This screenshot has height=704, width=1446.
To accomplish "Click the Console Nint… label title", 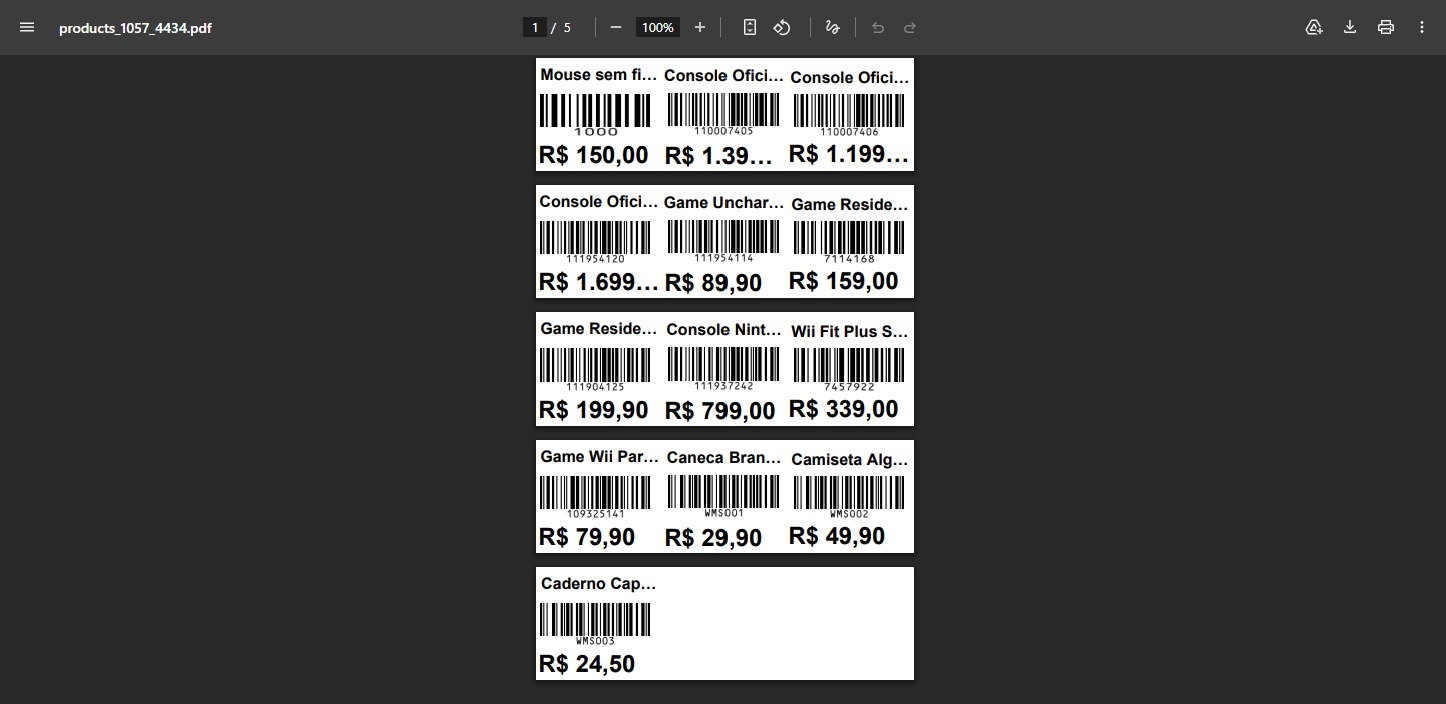I will pyautogui.click(x=724, y=330).
